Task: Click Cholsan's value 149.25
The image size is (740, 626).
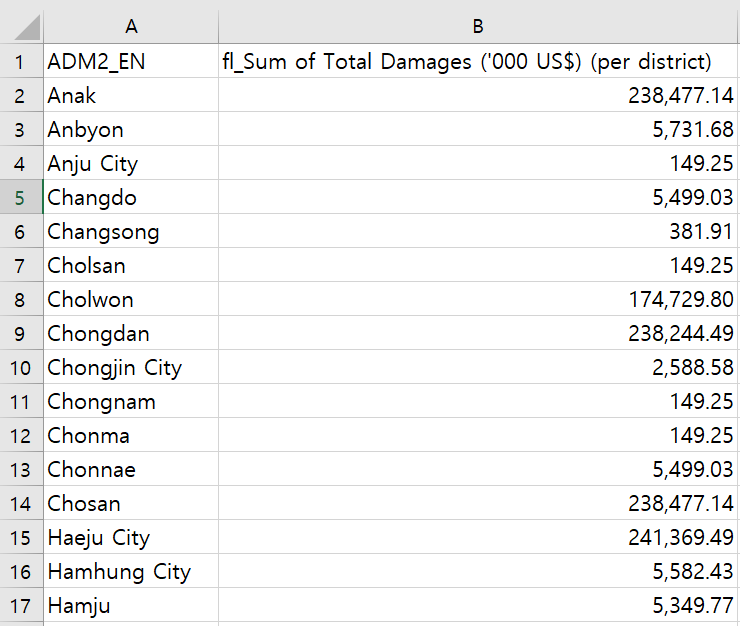Action: tap(478, 265)
